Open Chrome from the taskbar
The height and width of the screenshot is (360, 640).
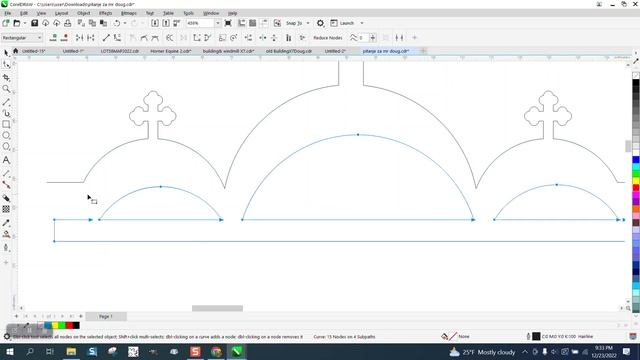click(x=216, y=351)
